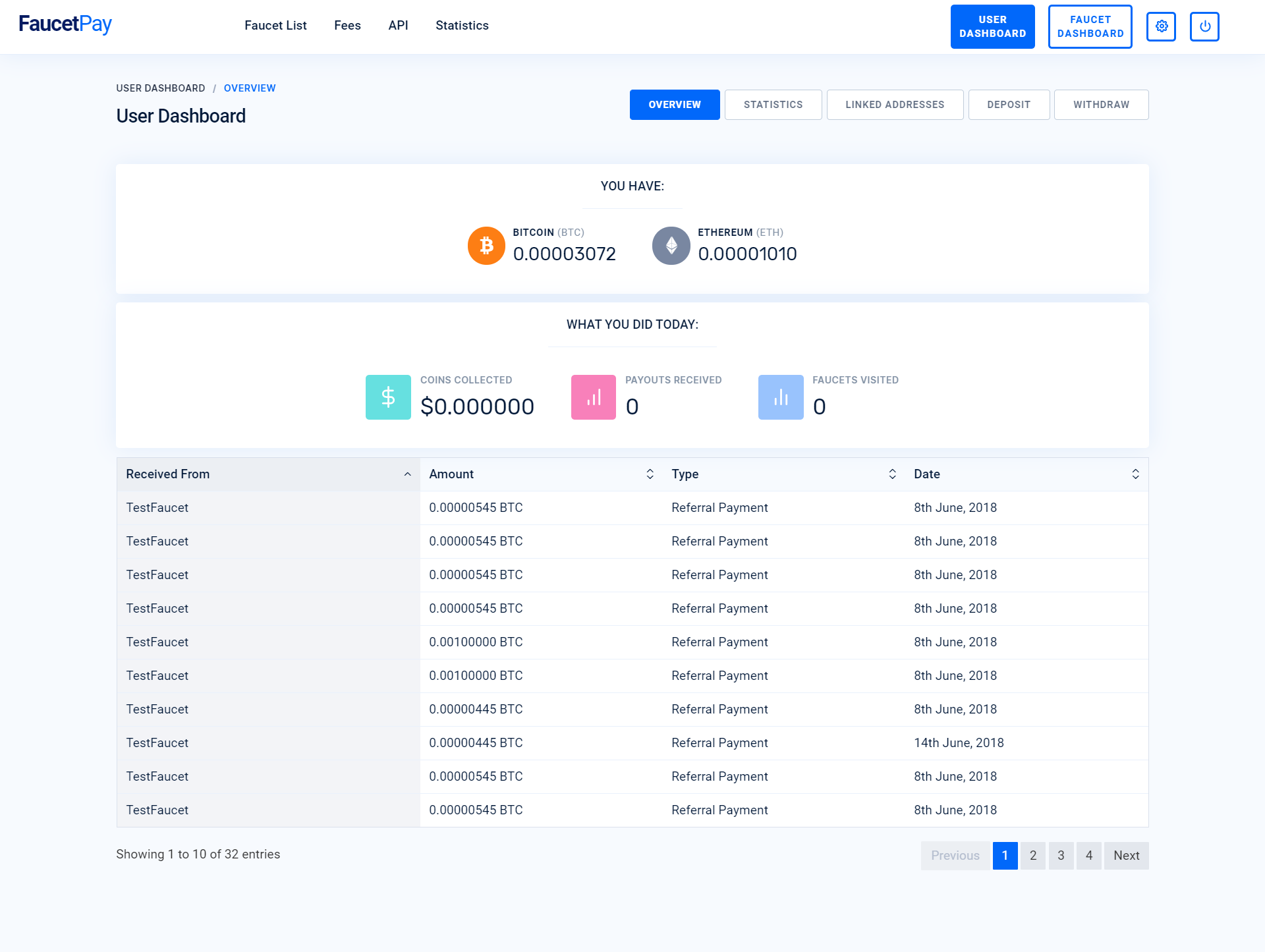The image size is (1265, 952).
Task: Click the Next pagination button
Action: point(1125,855)
